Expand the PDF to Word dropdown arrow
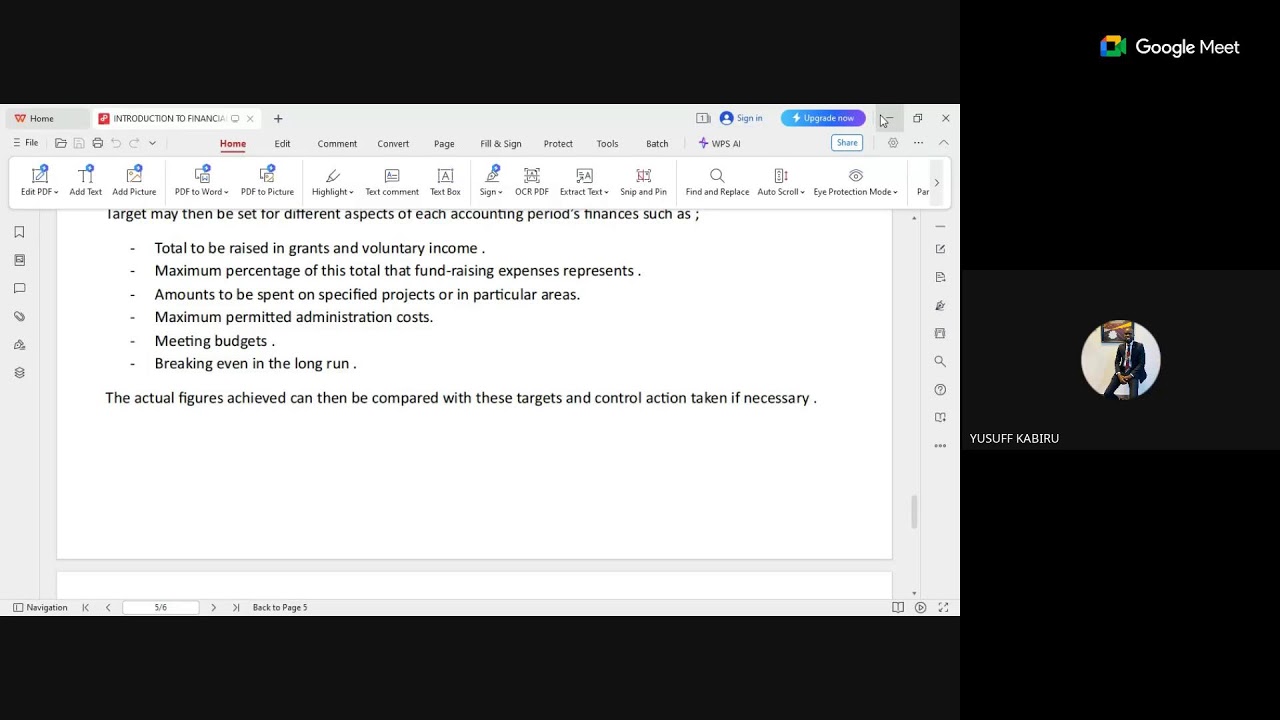 click(226, 192)
